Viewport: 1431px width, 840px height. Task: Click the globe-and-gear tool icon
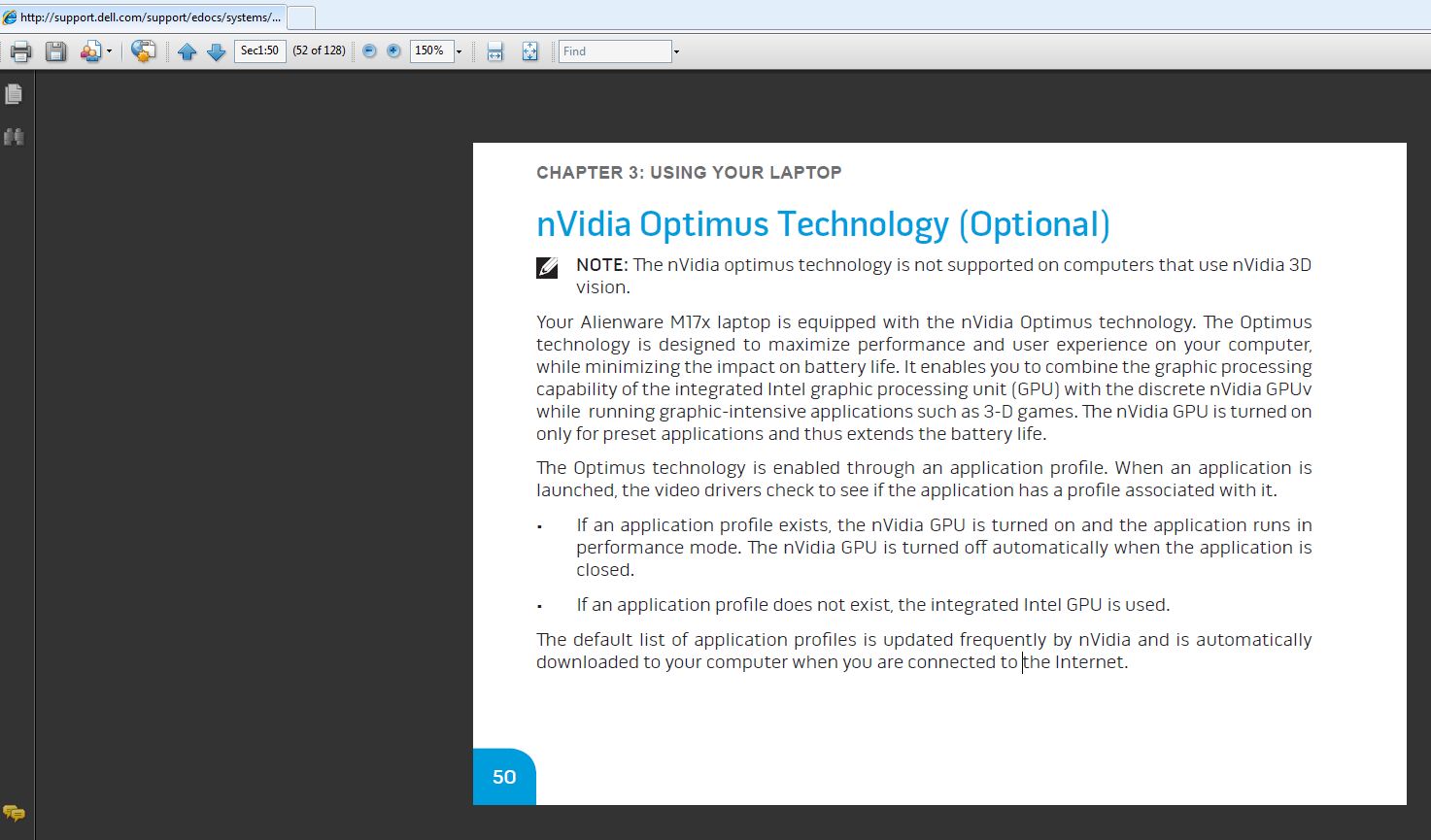(x=144, y=51)
